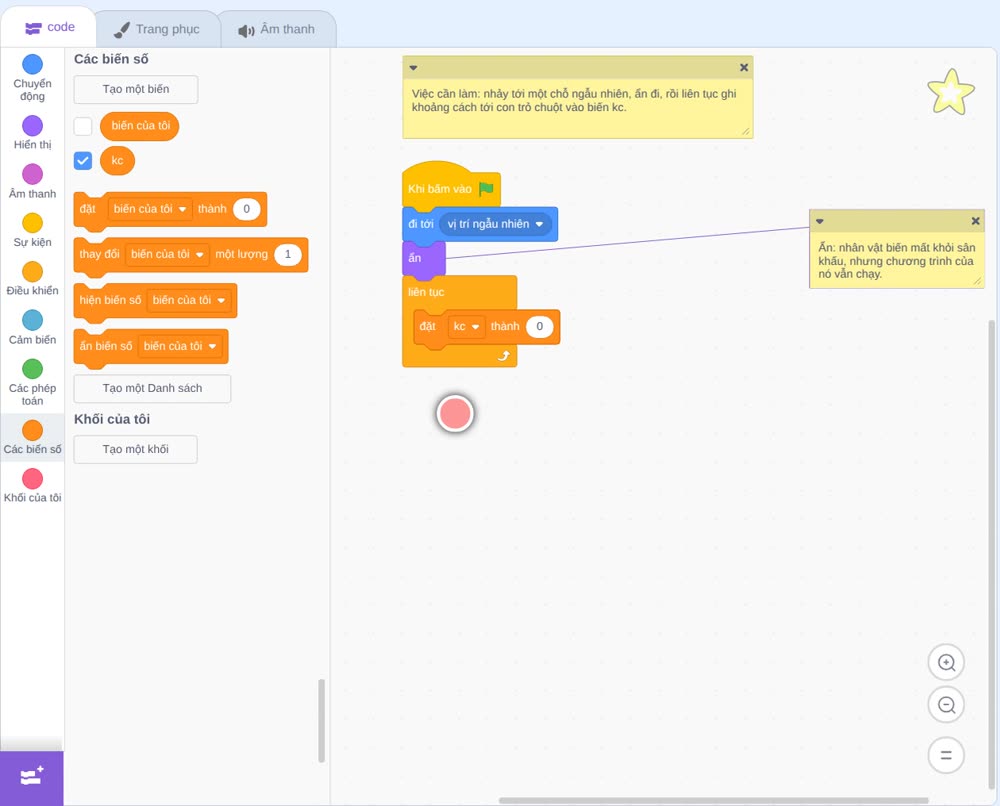1000x806 pixels.
Task: Switch to the code tab
Action: (49, 27)
